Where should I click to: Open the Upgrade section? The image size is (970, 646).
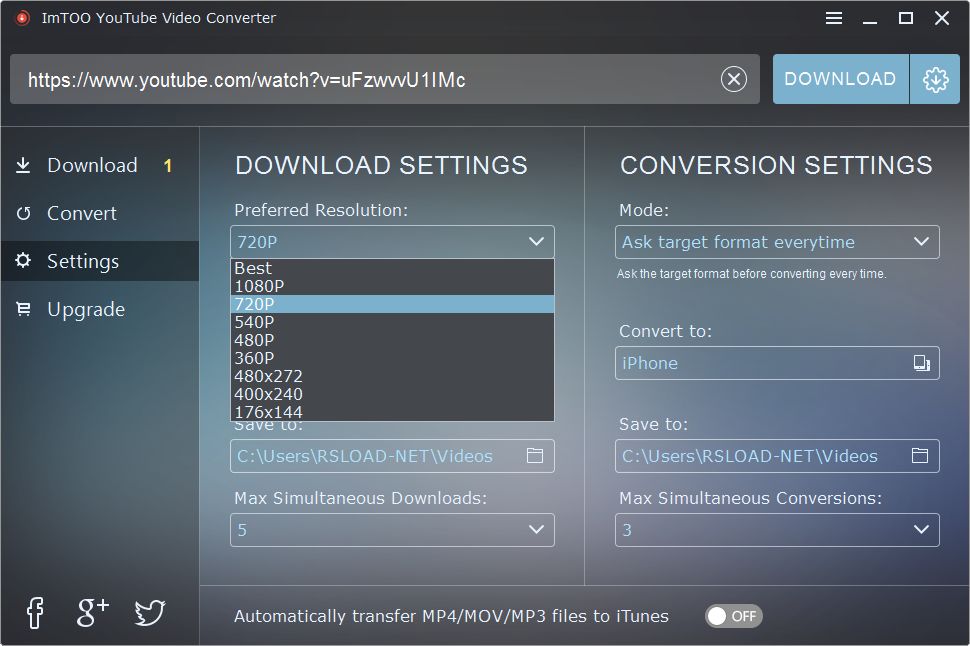(99, 309)
